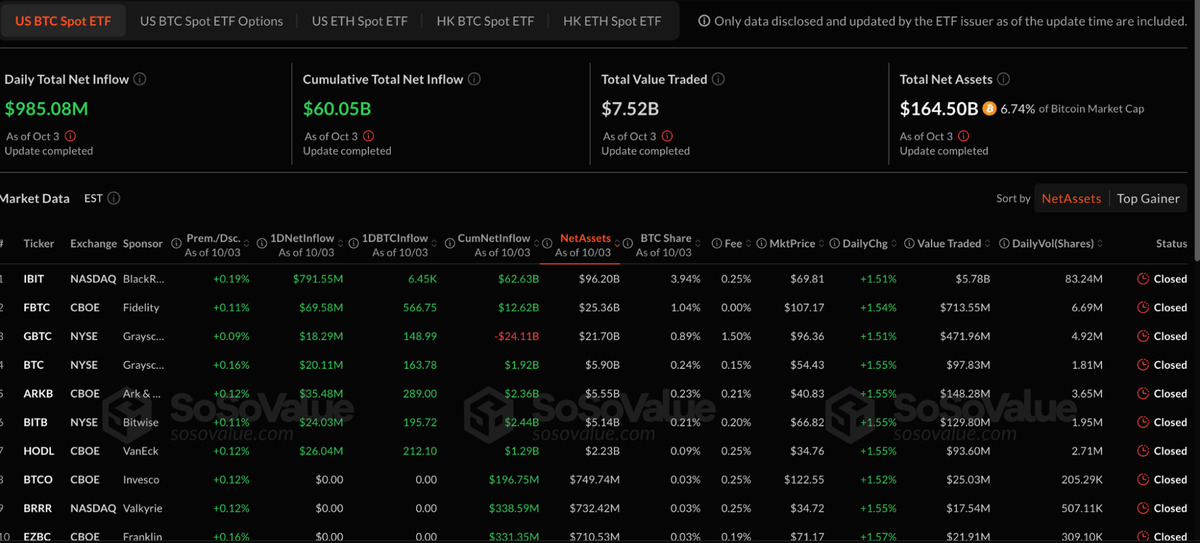Screen dimensions: 1200x543
Task: Click info icon beside Daily Total Net Inflow
Action: point(140,79)
